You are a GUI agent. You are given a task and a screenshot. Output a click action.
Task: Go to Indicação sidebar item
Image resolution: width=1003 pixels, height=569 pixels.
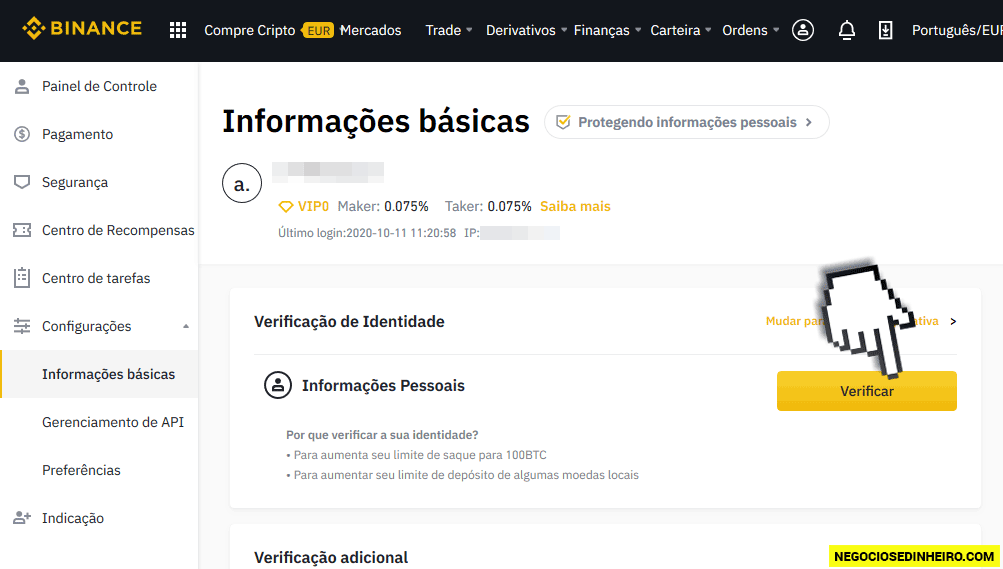[x=99, y=518]
